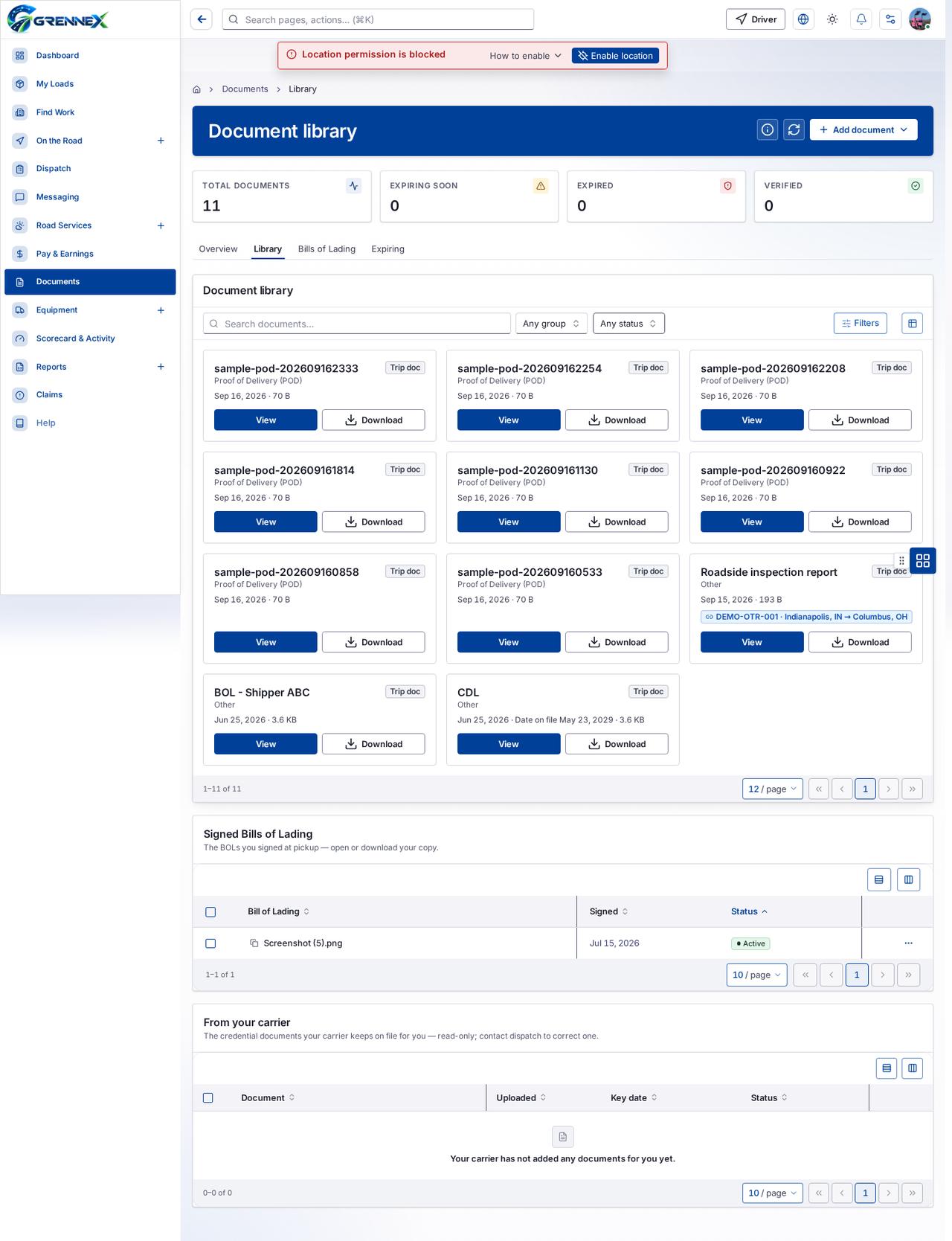Open the settings sliders icon in header
952x1241 pixels.
tap(890, 19)
